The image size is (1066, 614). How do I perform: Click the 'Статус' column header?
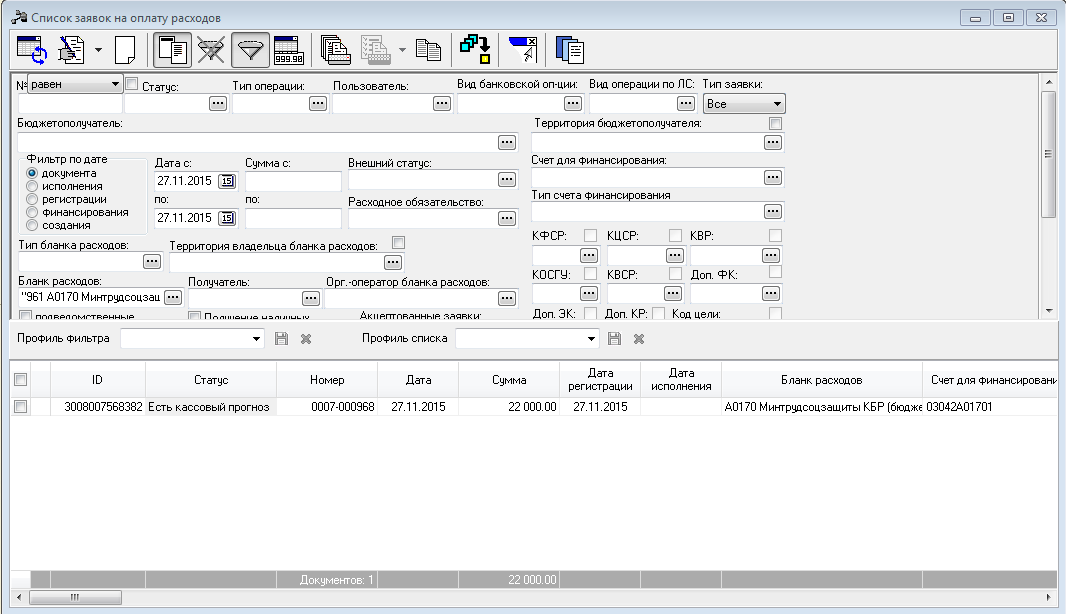tap(211, 380)
